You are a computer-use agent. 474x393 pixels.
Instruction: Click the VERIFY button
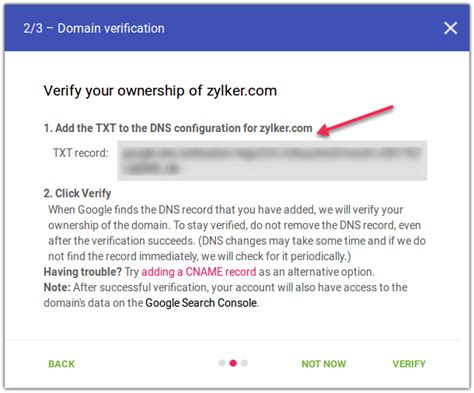[409, 364]
